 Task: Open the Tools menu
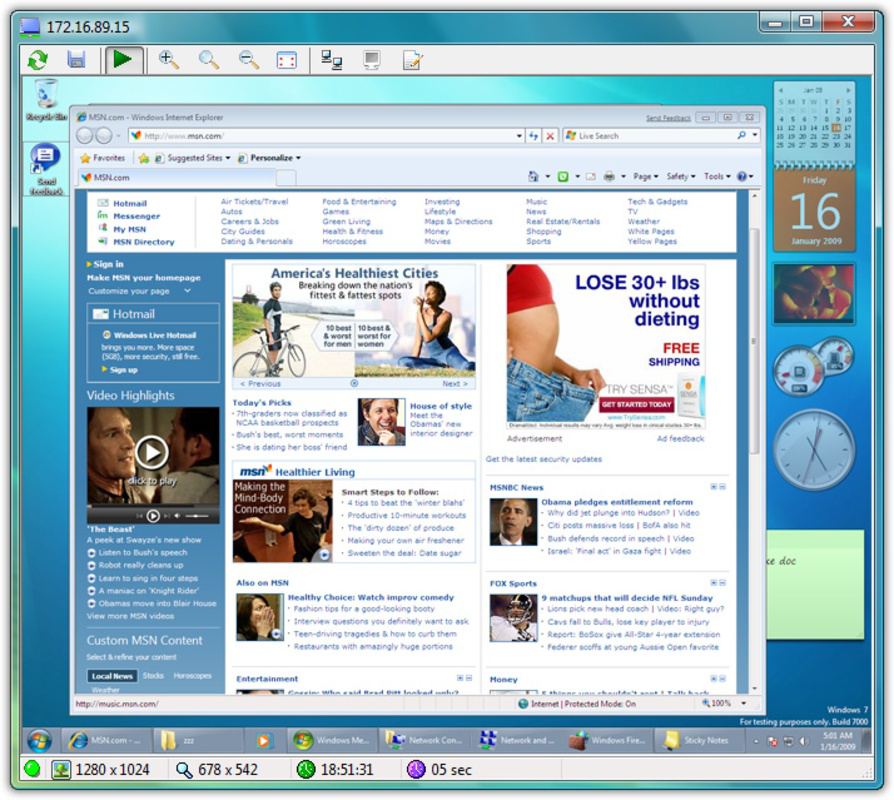(717, 177)
